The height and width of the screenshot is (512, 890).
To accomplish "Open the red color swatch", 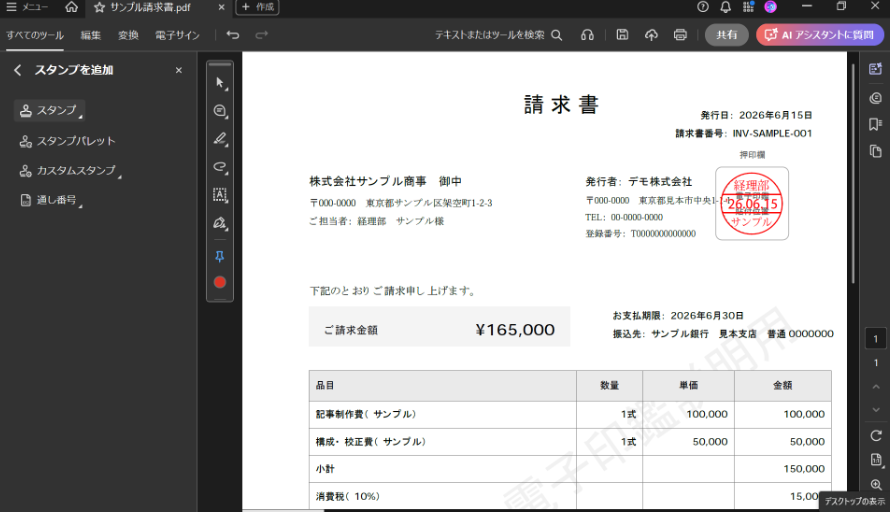I will (220, 282).
